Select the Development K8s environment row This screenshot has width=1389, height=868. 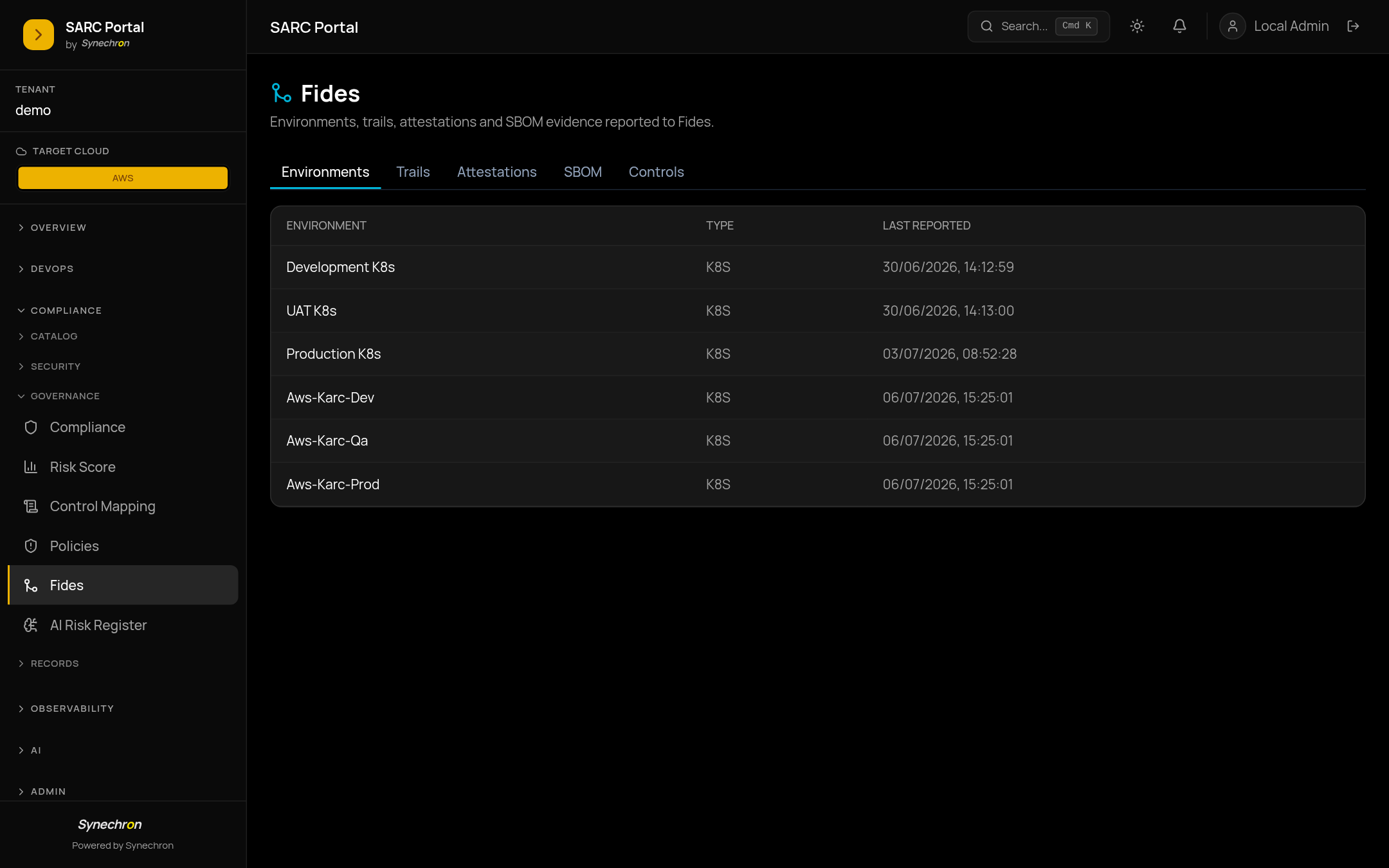(x=817, y=267)
